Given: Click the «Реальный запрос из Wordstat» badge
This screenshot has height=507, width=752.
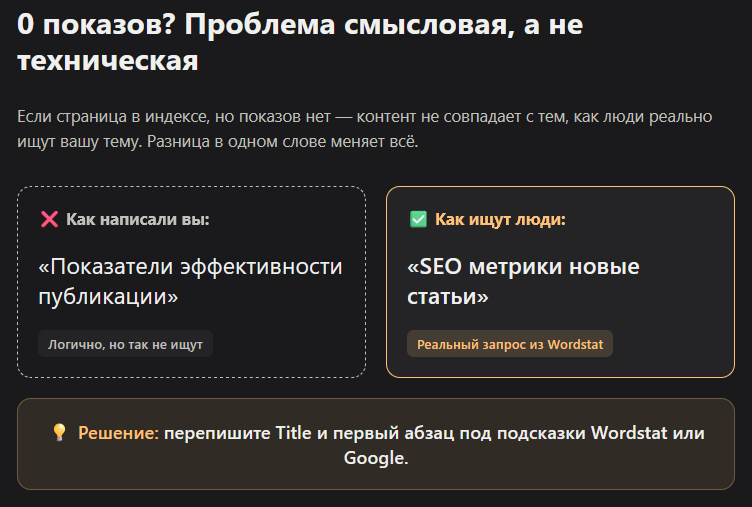Looking at the screenshot, I should coord(510,344).
